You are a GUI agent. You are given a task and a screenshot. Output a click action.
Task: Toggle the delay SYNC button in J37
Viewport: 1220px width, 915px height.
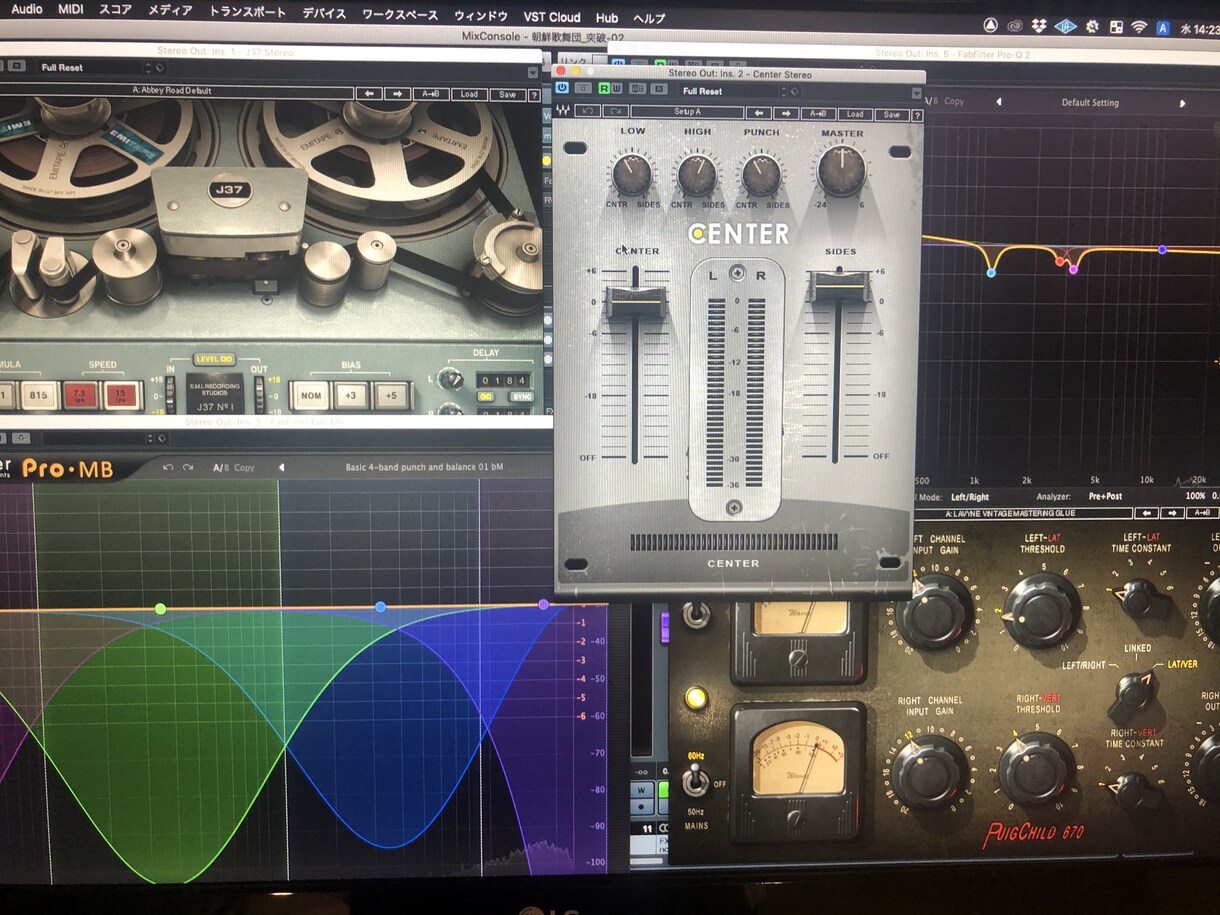[519, 396]
